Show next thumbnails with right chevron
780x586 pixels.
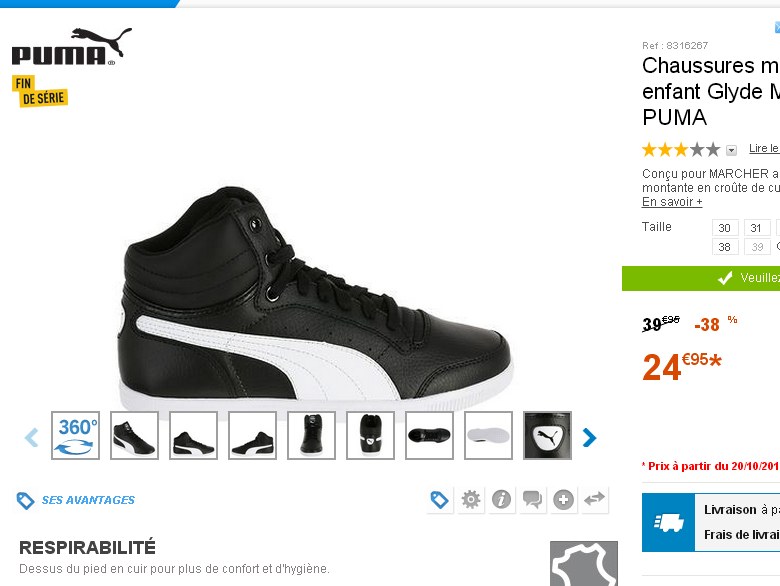(589, 437)
